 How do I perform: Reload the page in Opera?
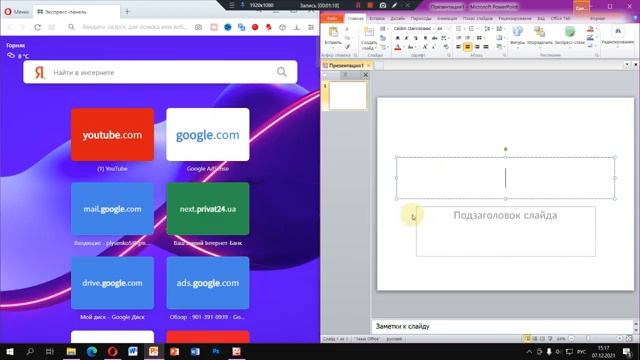37,27
